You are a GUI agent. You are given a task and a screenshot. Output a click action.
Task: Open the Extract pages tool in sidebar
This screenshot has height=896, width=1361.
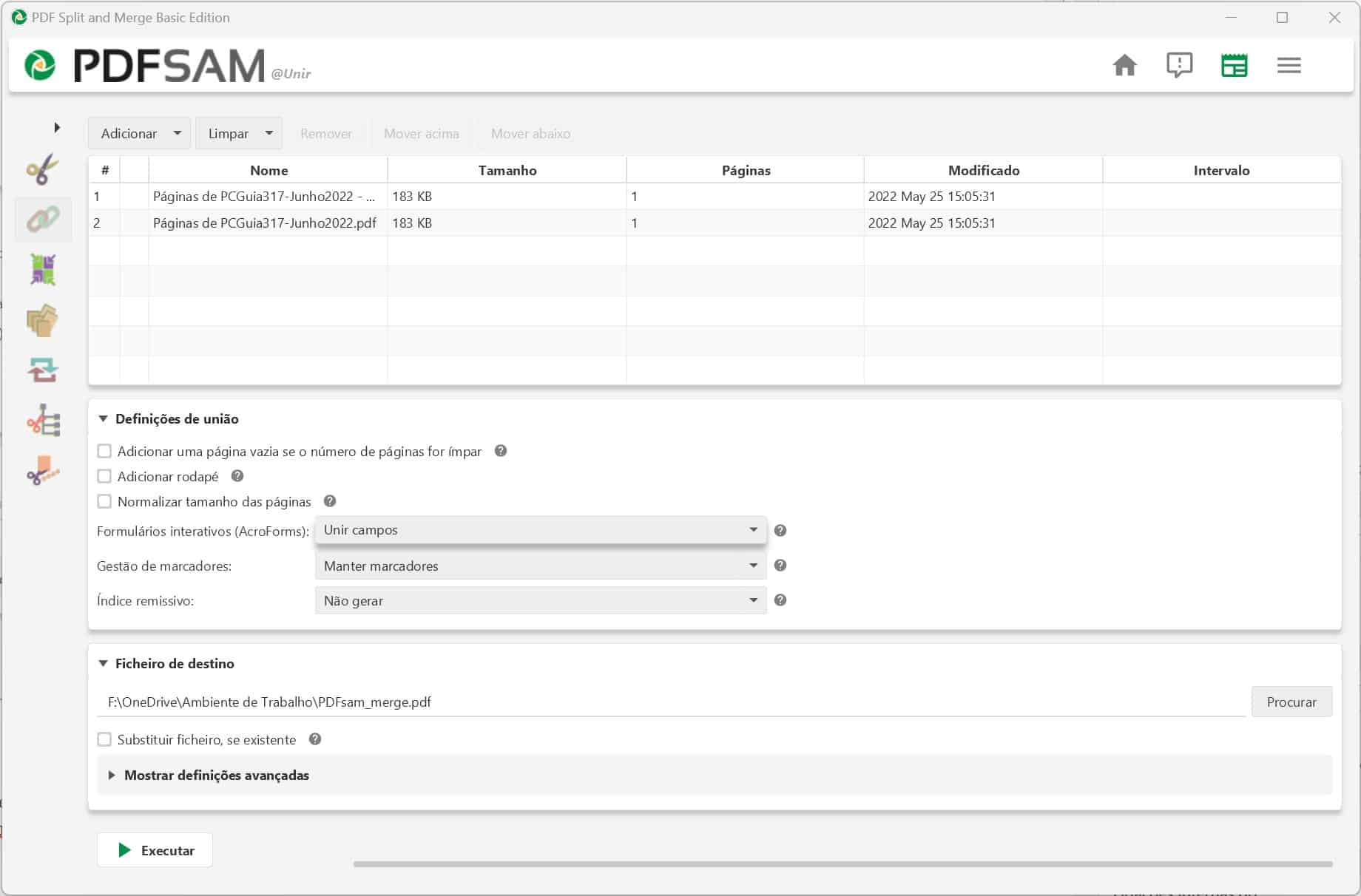43,320
